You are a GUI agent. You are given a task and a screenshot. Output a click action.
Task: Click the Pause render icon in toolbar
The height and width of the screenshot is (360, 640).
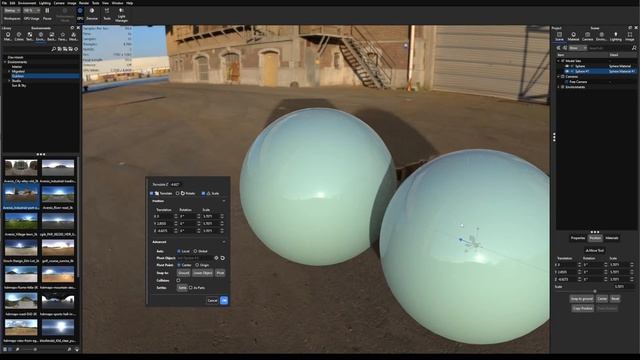[x=47, y=12]
